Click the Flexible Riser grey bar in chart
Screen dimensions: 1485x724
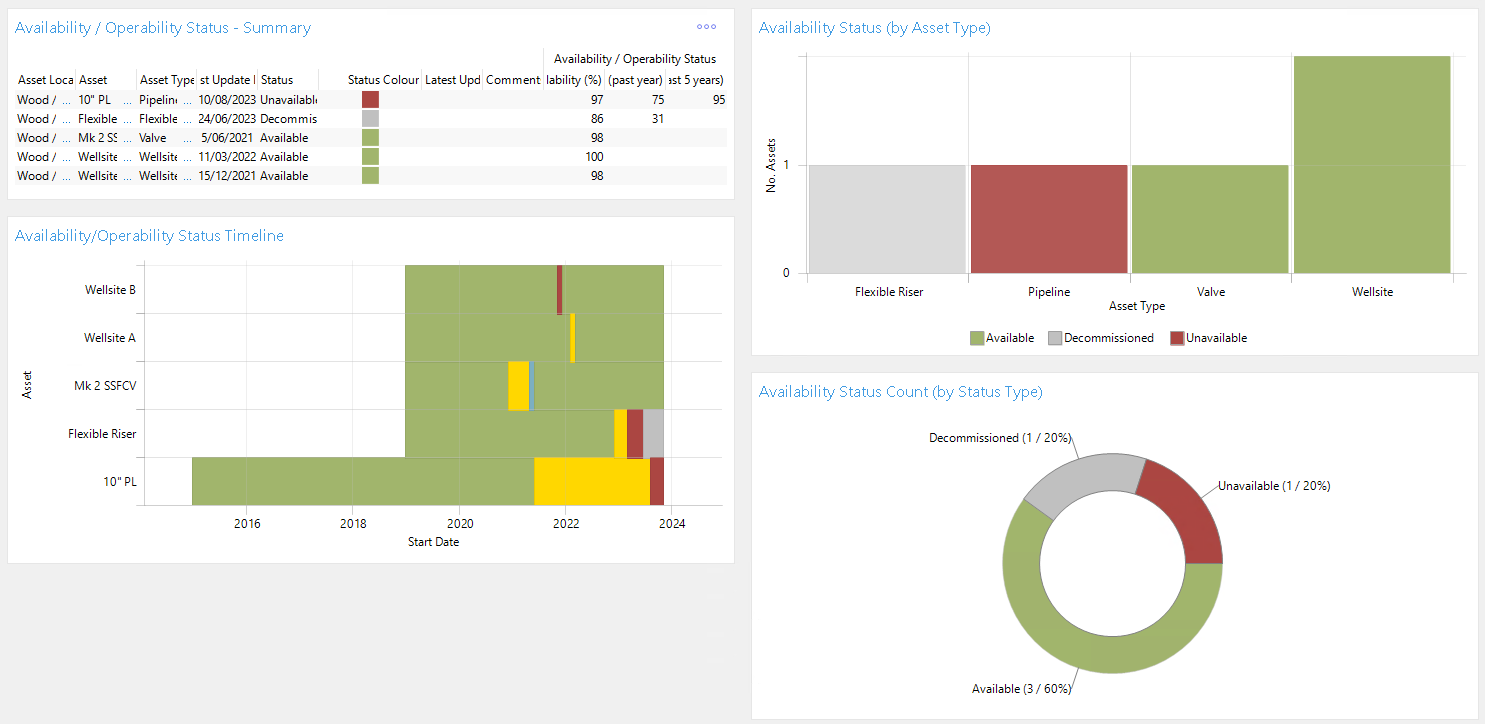[x=887, y=219]
